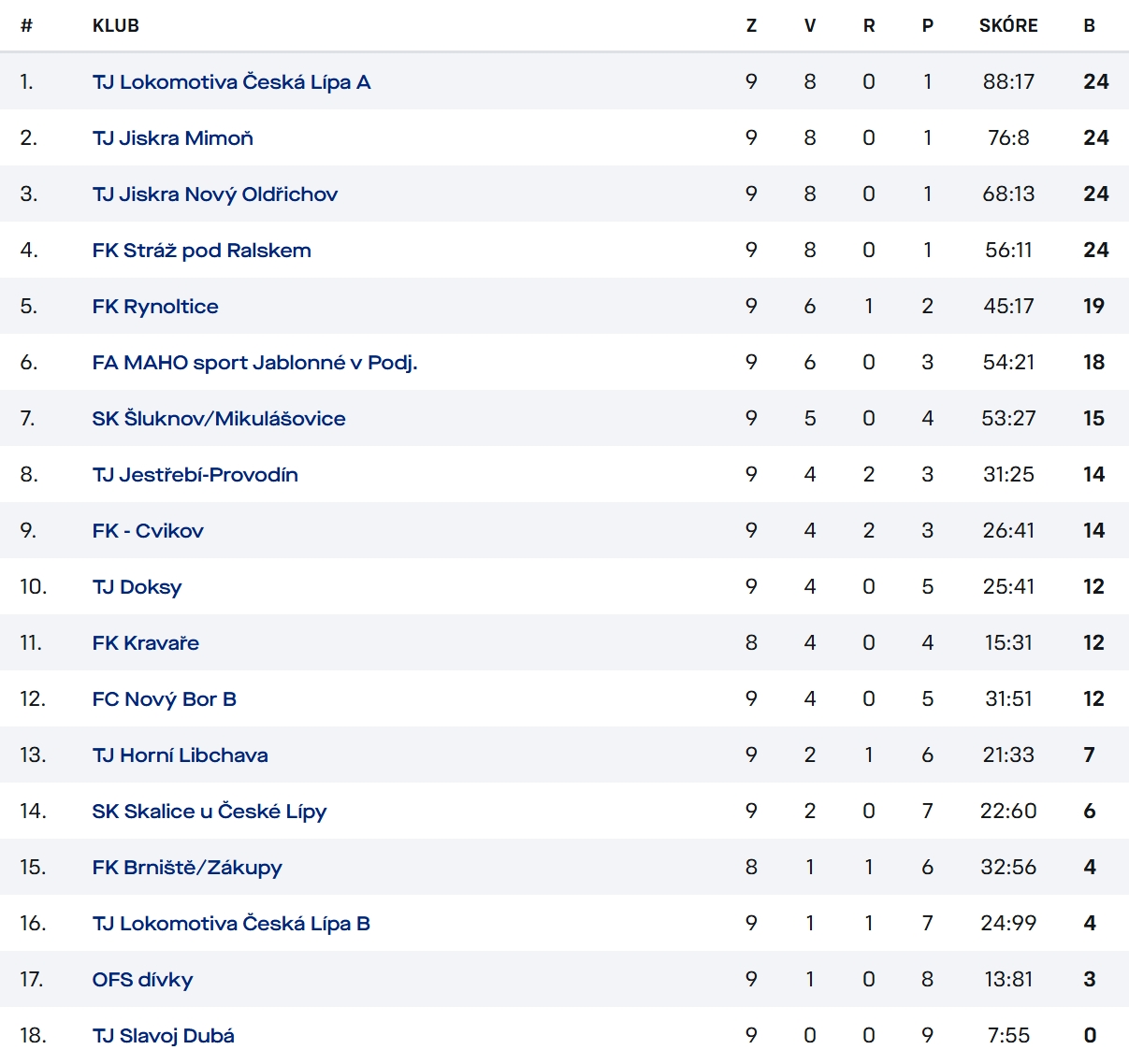Click the KLUB column header
Image resolution: width=1129 pixels, height=1064 pixels.
coord(116,26)
